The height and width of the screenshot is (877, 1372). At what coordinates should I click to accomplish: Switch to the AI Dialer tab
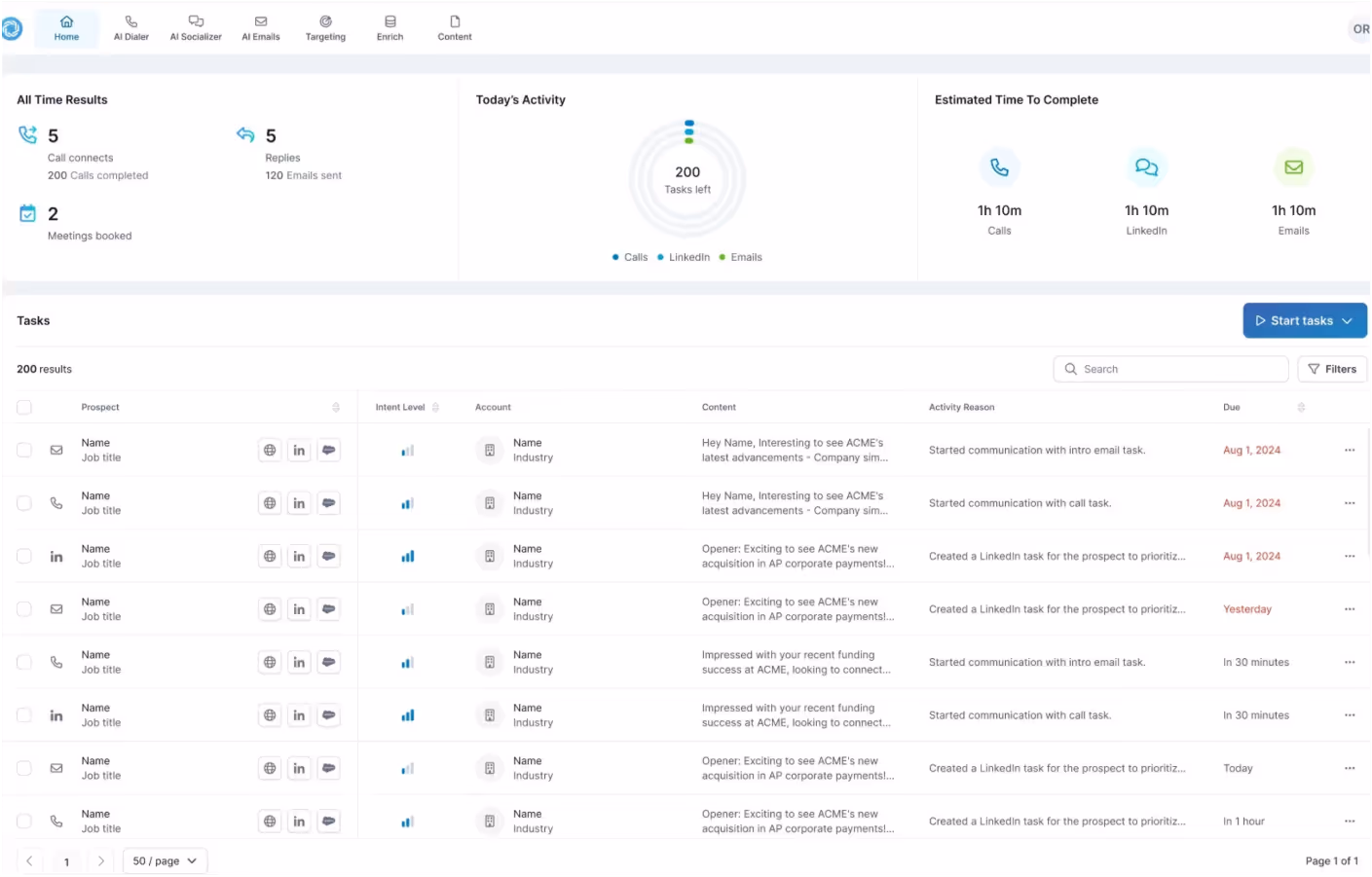pos(131,29)
